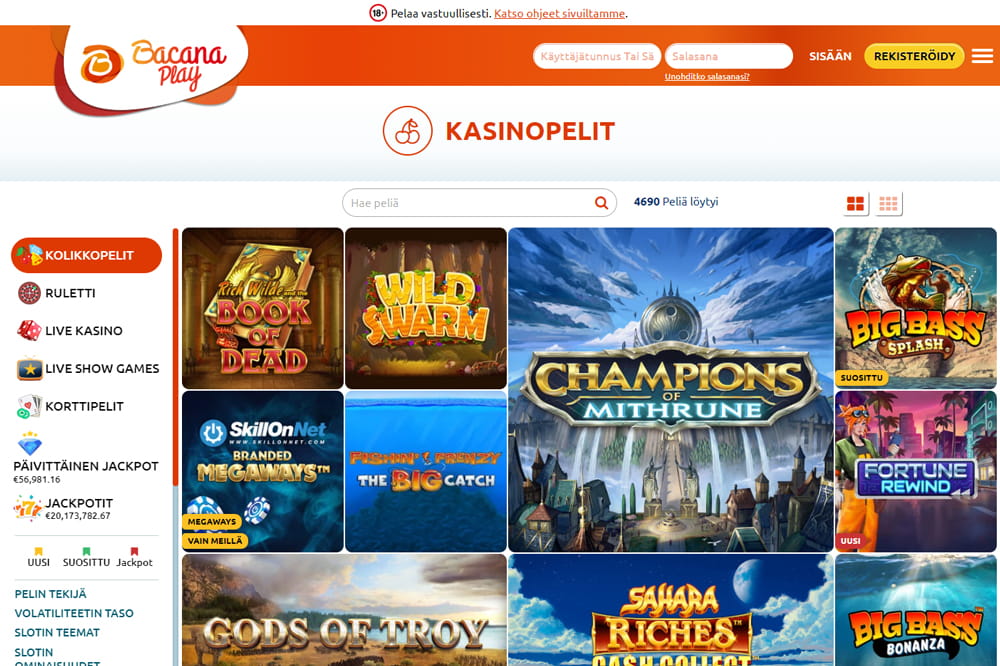Image resolution: width=1000 pixels, height=666 pixels.
Task: Expand the SLOTIN TEEMAT filter
Action: click(x=57, y=632)
